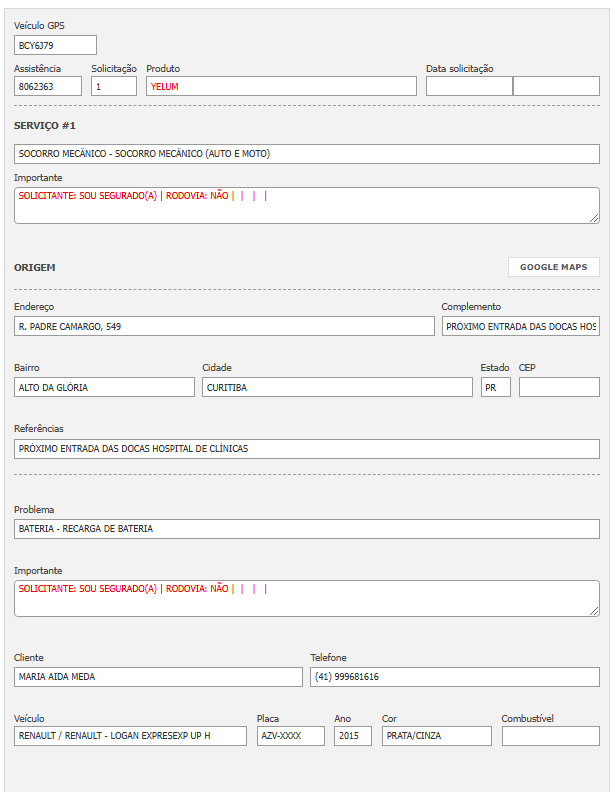Focus the Referências field
This screenshot has width=613, height=792.
(x=307, y=449)
